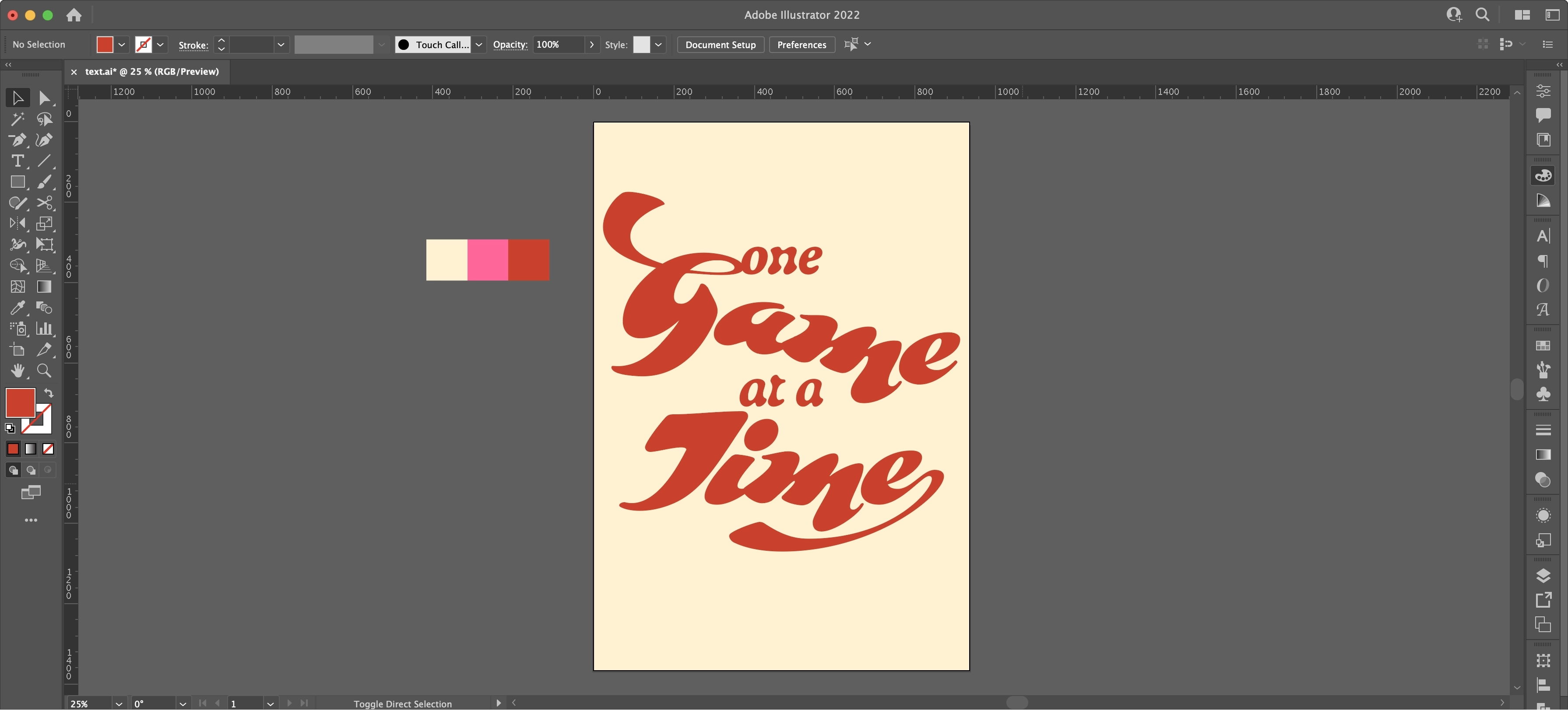Screen dimensions: 1568x710
Task: Select the Artboard tool
Action: [x=18, y=349]
